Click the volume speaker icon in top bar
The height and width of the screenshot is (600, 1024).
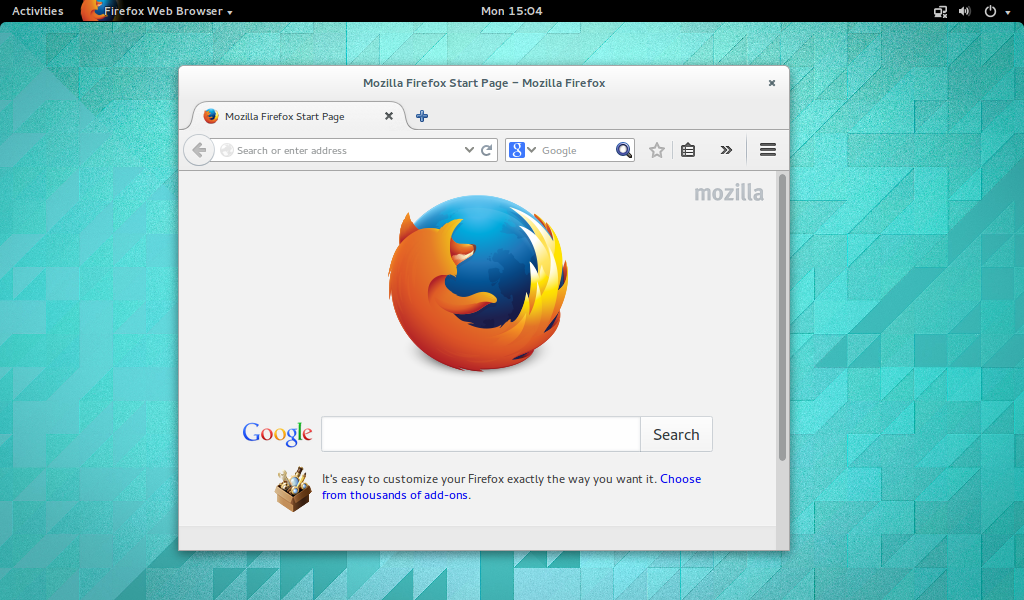(x=965, y=11)
